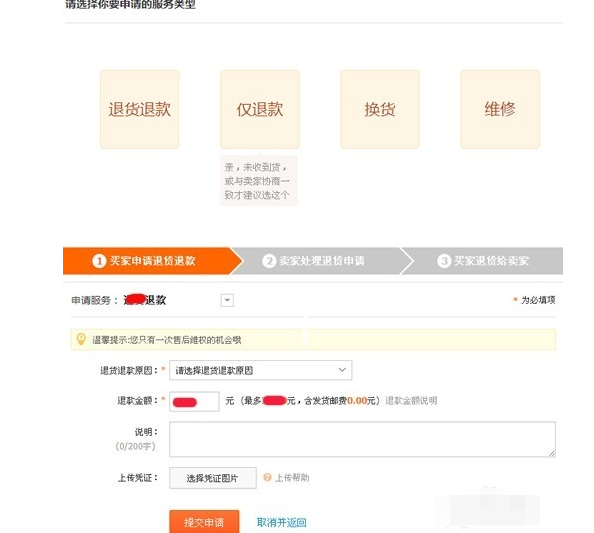Viewport: 594px width, 533px height.
Task: Pick the 换货 exchange option card
Action: [380, 109]
